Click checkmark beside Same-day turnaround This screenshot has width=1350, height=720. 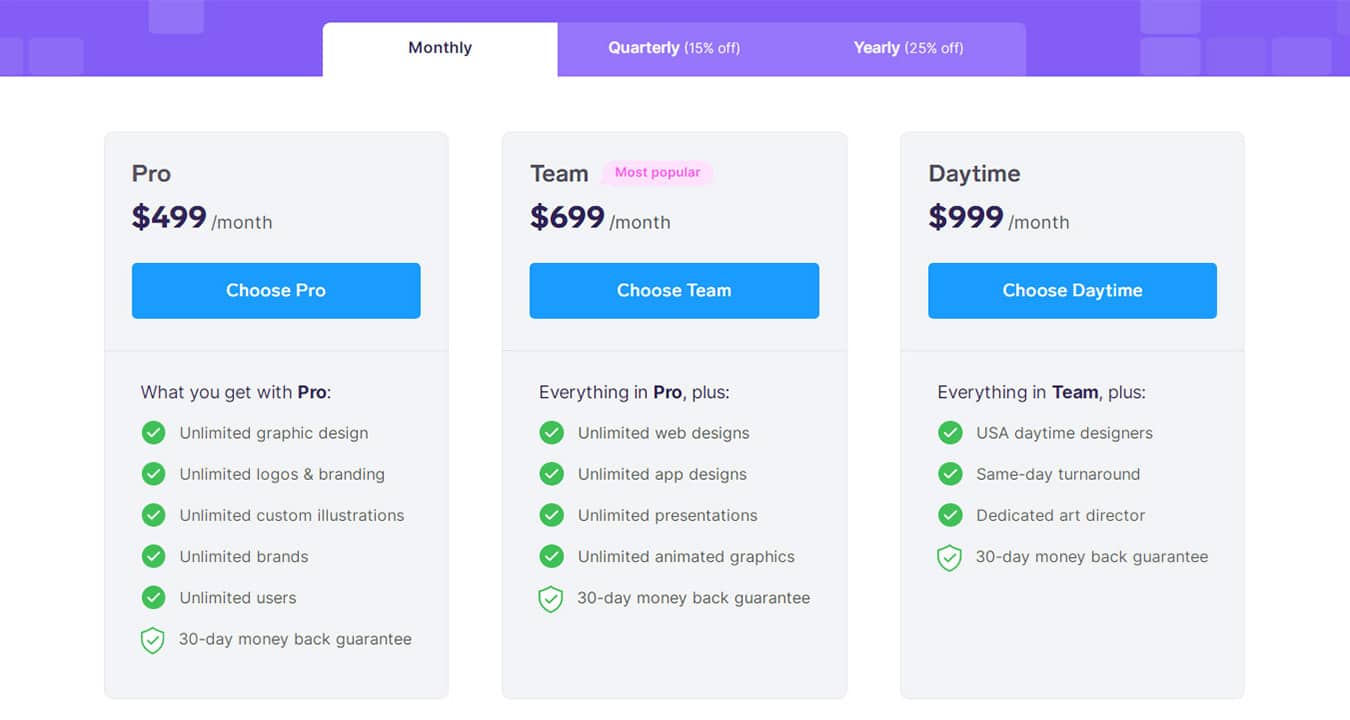click(x=950, y=474)
